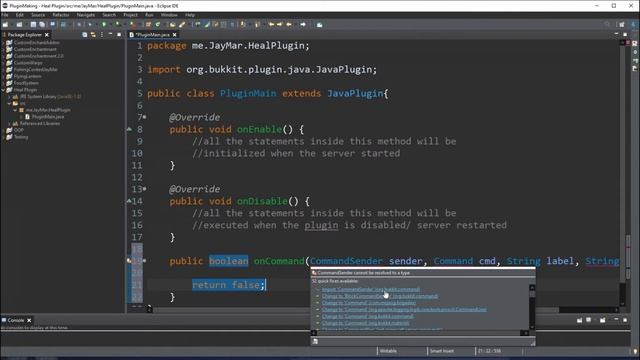Apply quick fix Import 'CommandSender' (org.bukkit.command)
The width and height of the screenshot is (640, 360).
pos(371,289)
